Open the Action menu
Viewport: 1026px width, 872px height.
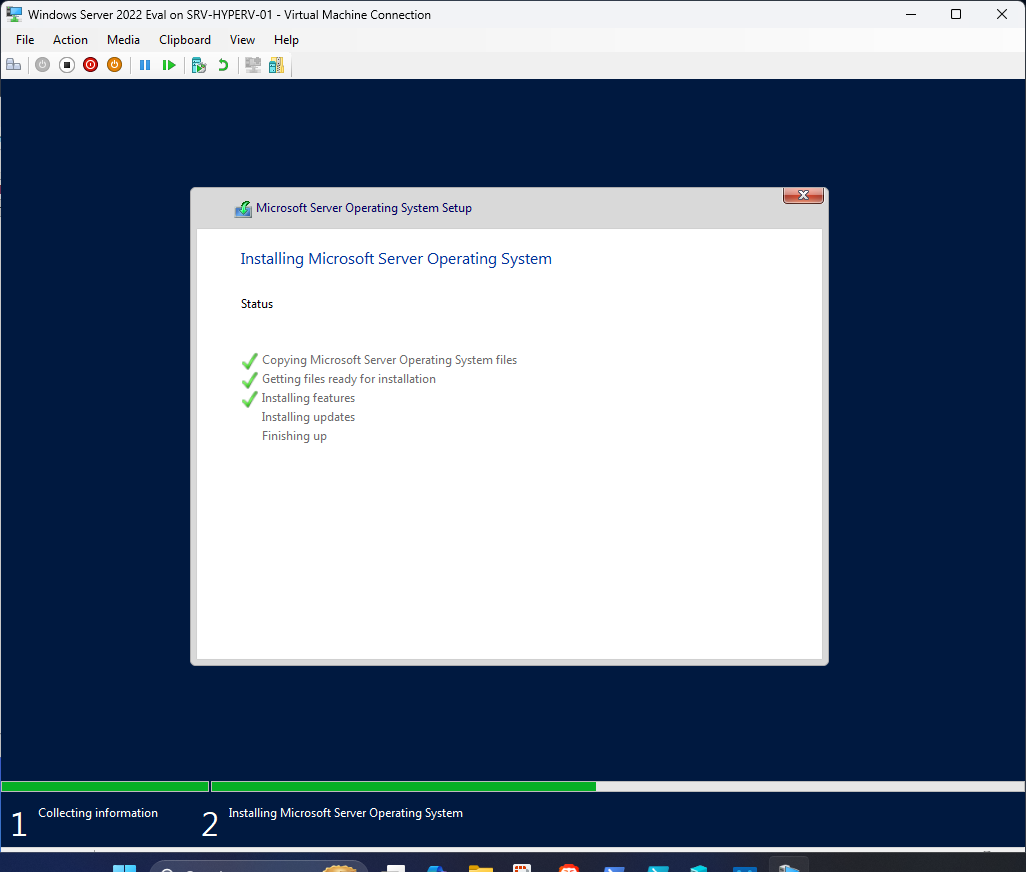tap(70, 40)
